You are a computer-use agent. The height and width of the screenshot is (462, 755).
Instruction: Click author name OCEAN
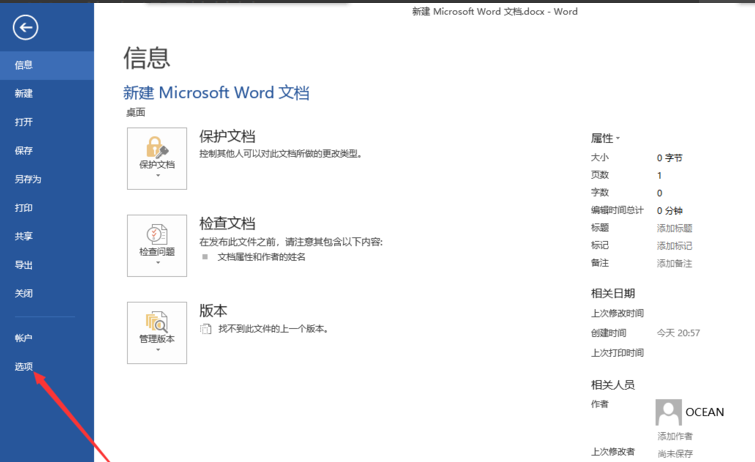click(704, 412)
